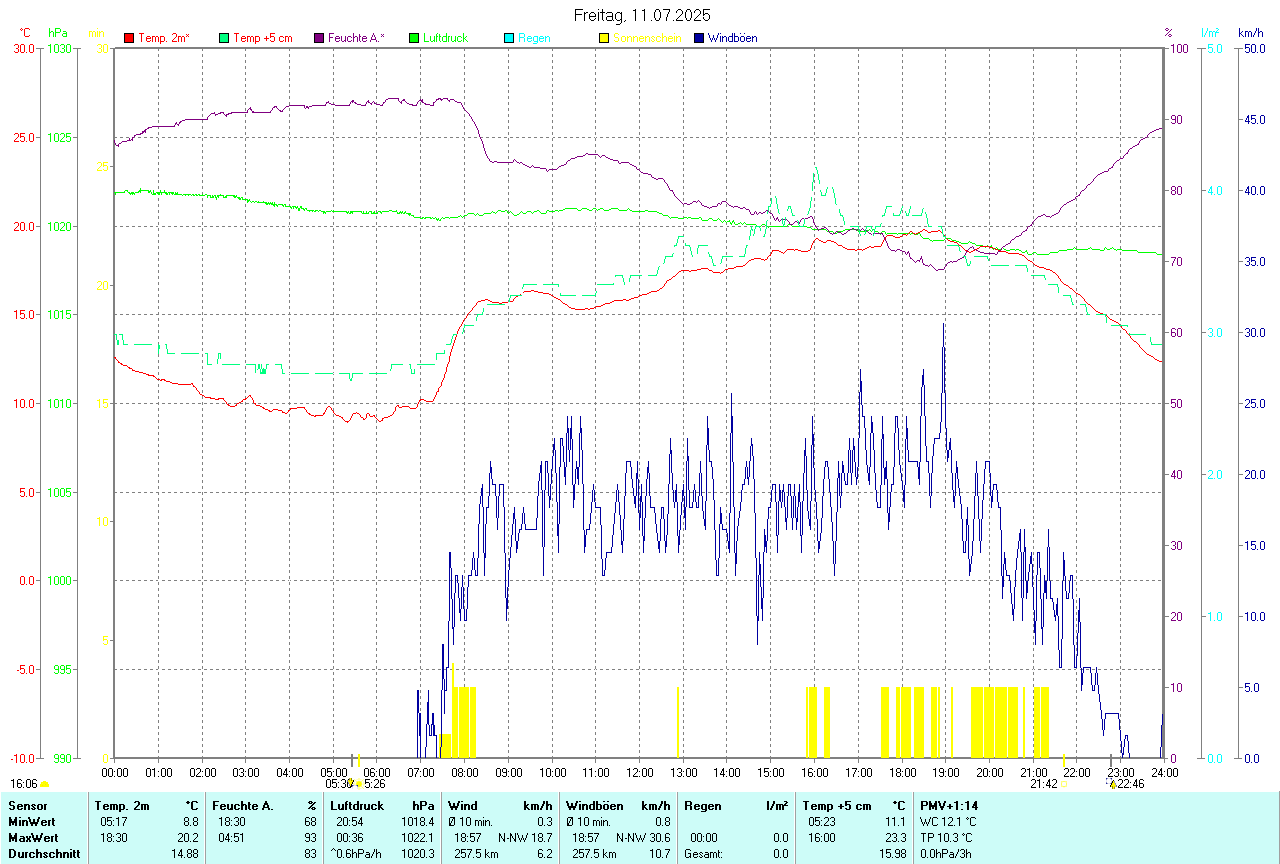Click the green Temp +5 cm legend square
Viewport: 1280px width, 864px height.
(224, 38)
